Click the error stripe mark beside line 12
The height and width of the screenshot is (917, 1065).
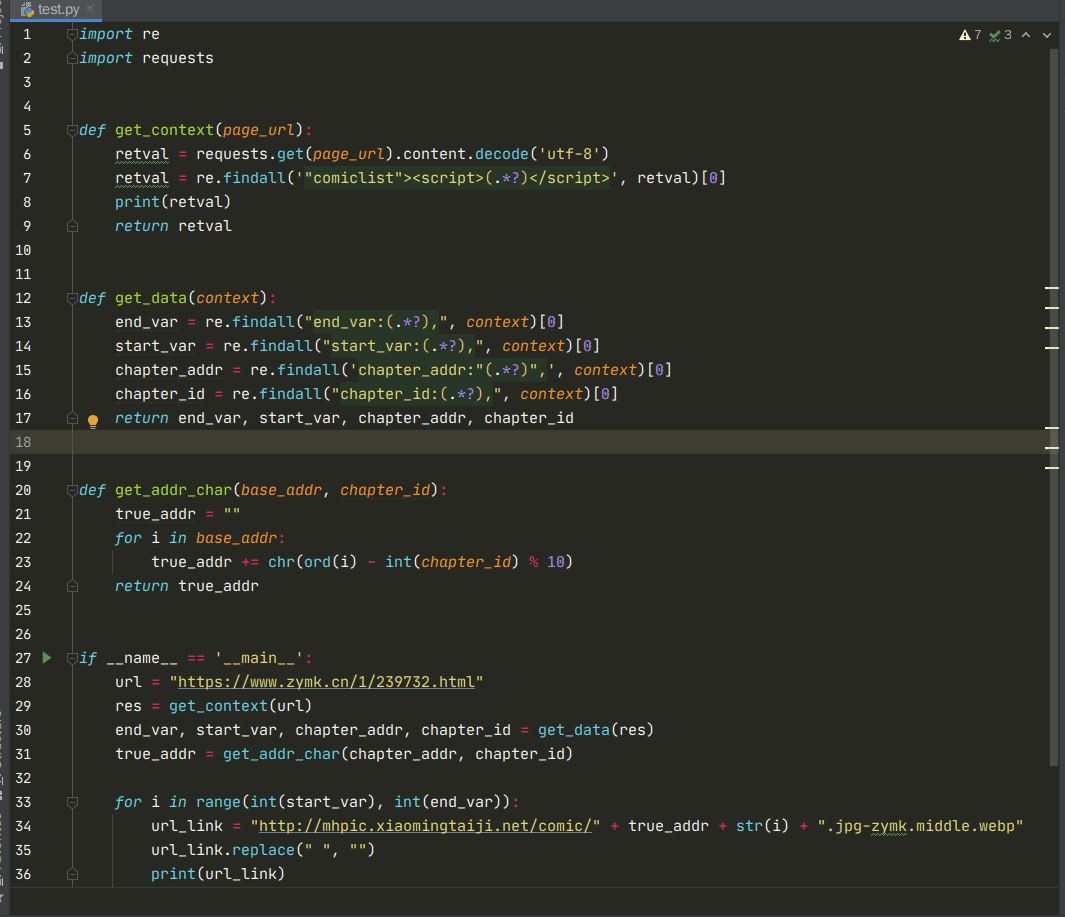1051,288
